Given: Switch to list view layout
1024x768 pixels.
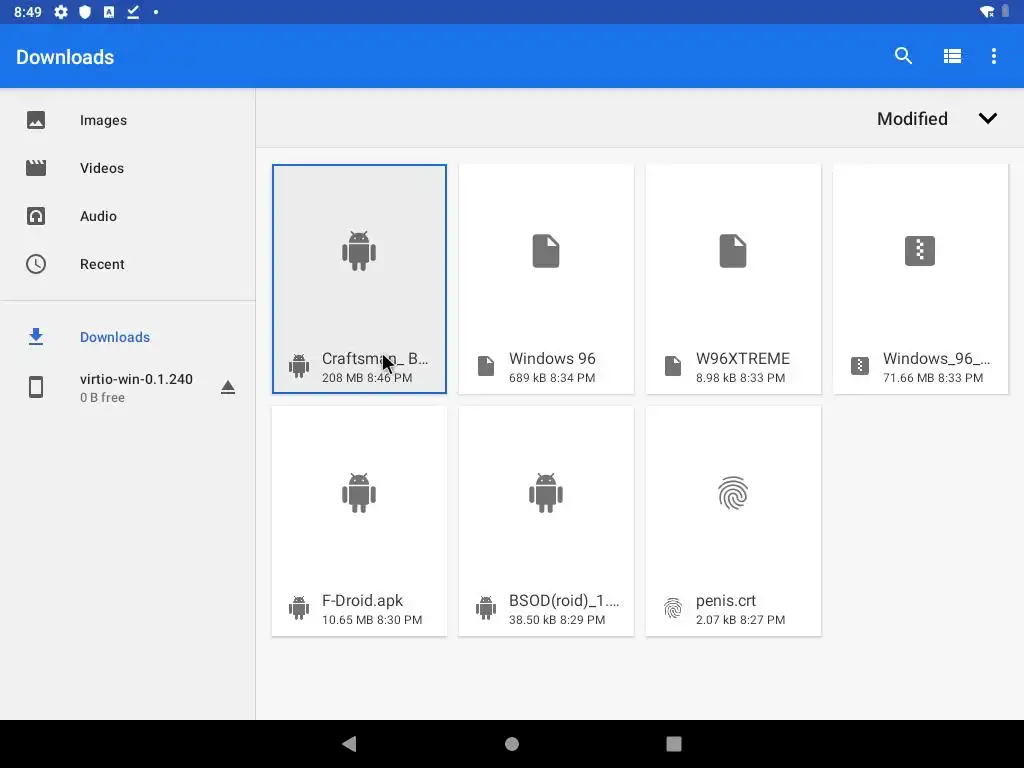Looking at the screenshot, I should 952,56.
